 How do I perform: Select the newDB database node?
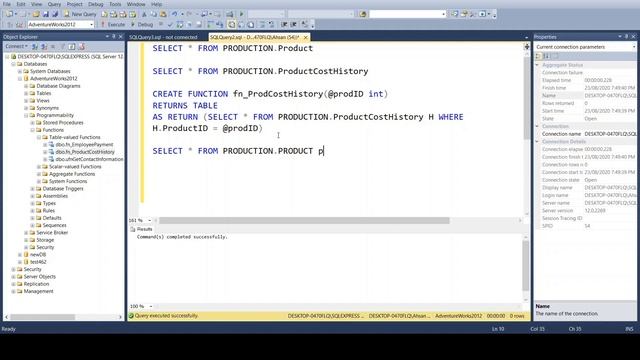coord(38,255)
